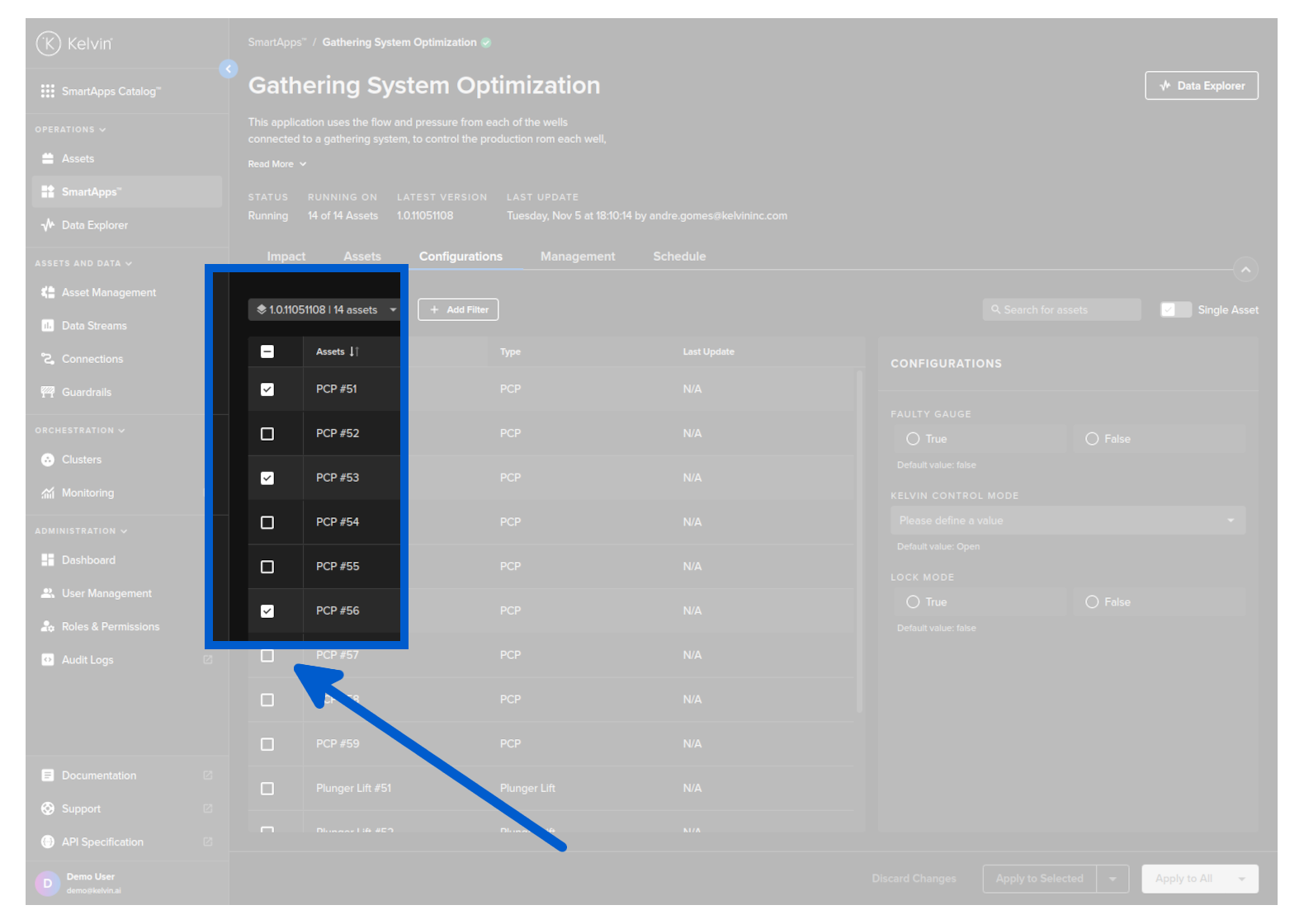Open Data Explorer in the sidebar
This screenshot has width=1304, height=924.
94,225
